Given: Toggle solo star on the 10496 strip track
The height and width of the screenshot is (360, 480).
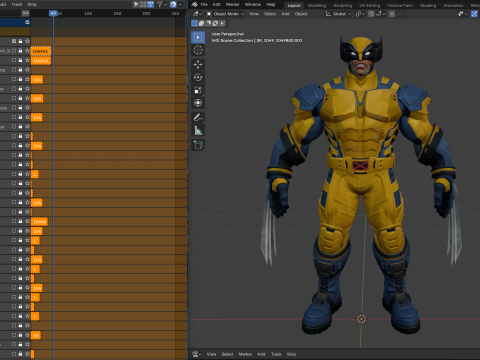Looking at the screenshot, I should (27, 221).
